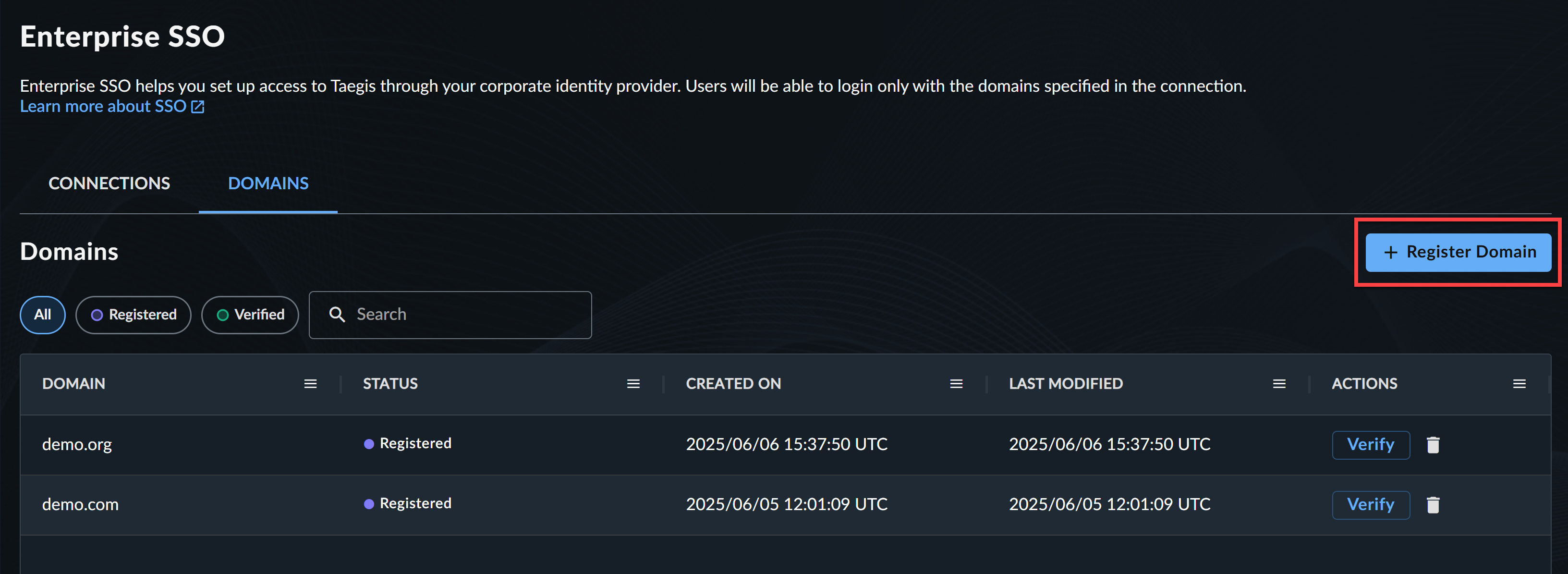Enable the Verified status filter
The height and width of the screenshot is (574, 1568).
(x=250, y=315)
